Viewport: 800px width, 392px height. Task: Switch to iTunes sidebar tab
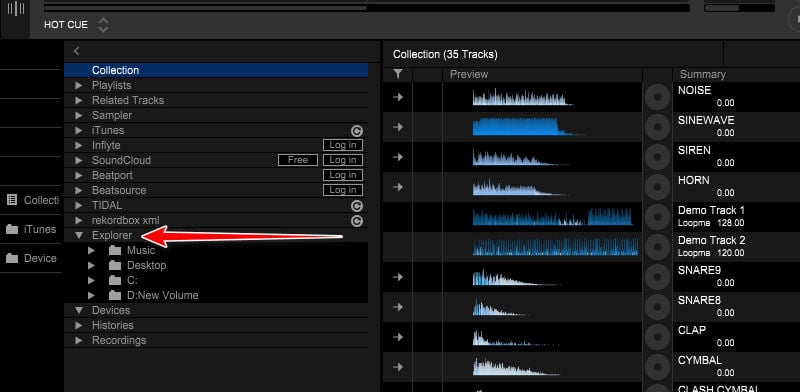click(32, 229)
